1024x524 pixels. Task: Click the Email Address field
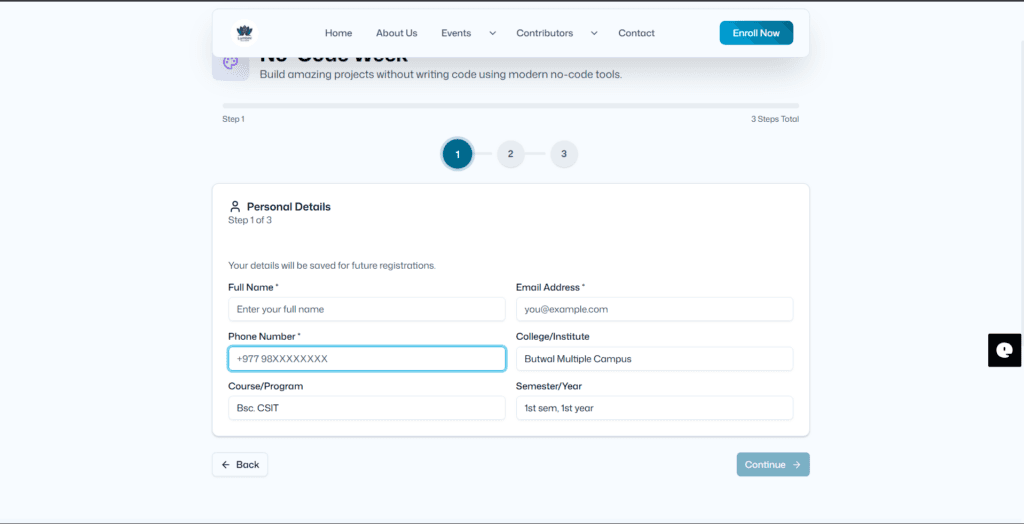coord(654,309)
